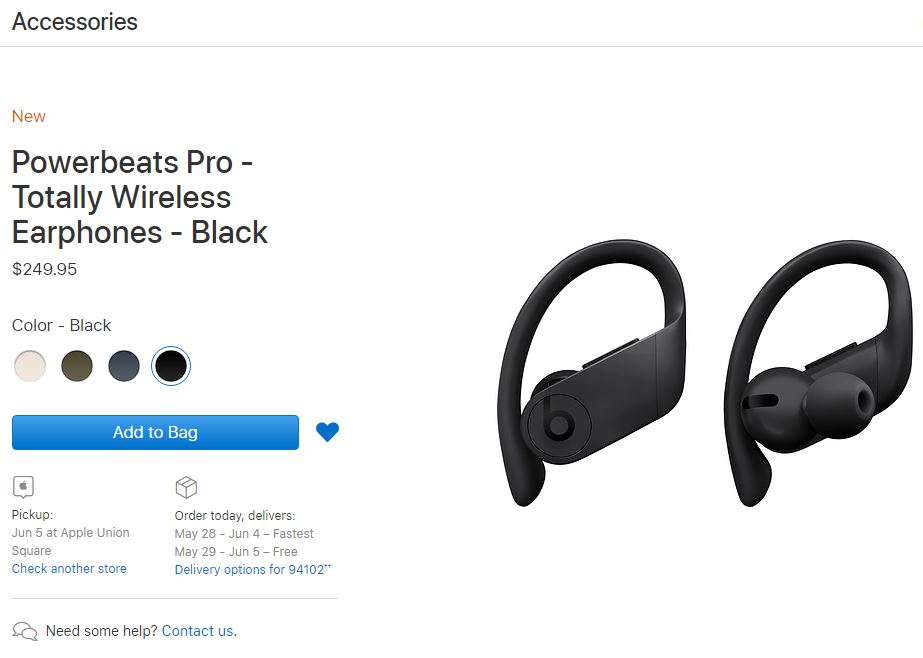
Task: Click the chat bubbles help icon
Action: 25,631
